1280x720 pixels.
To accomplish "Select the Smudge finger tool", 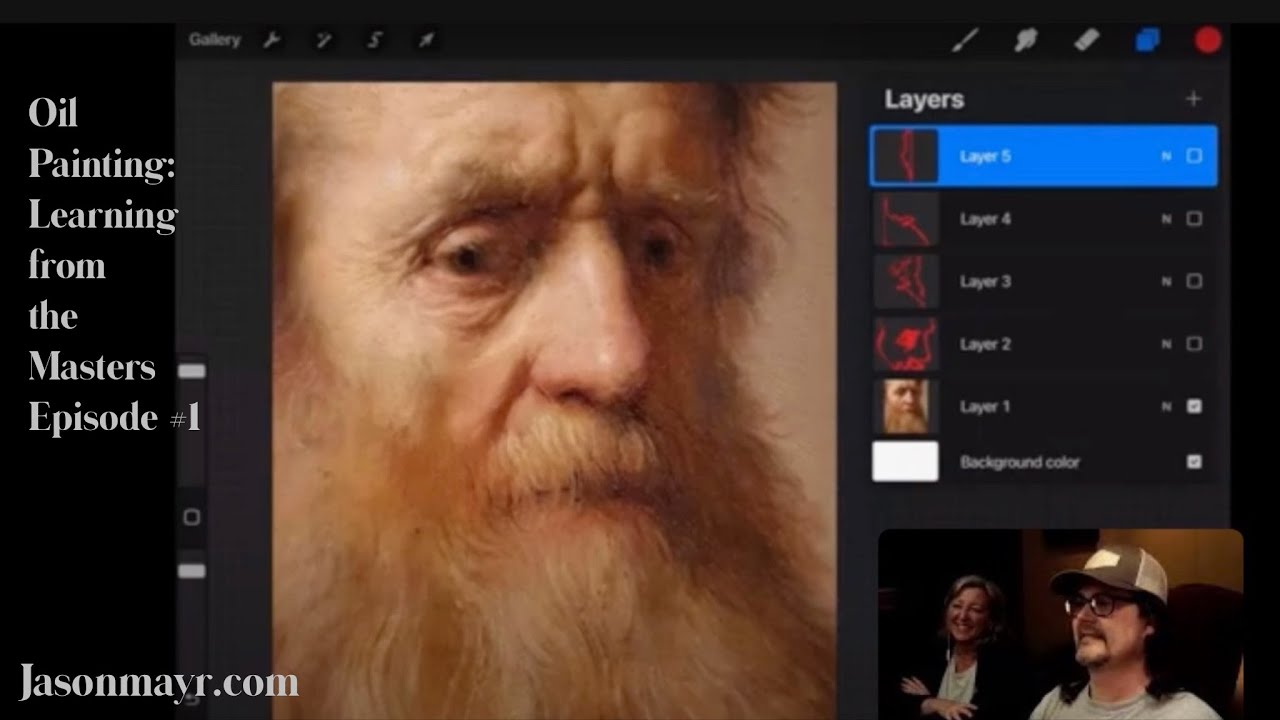I will (x=1026, y=40).
